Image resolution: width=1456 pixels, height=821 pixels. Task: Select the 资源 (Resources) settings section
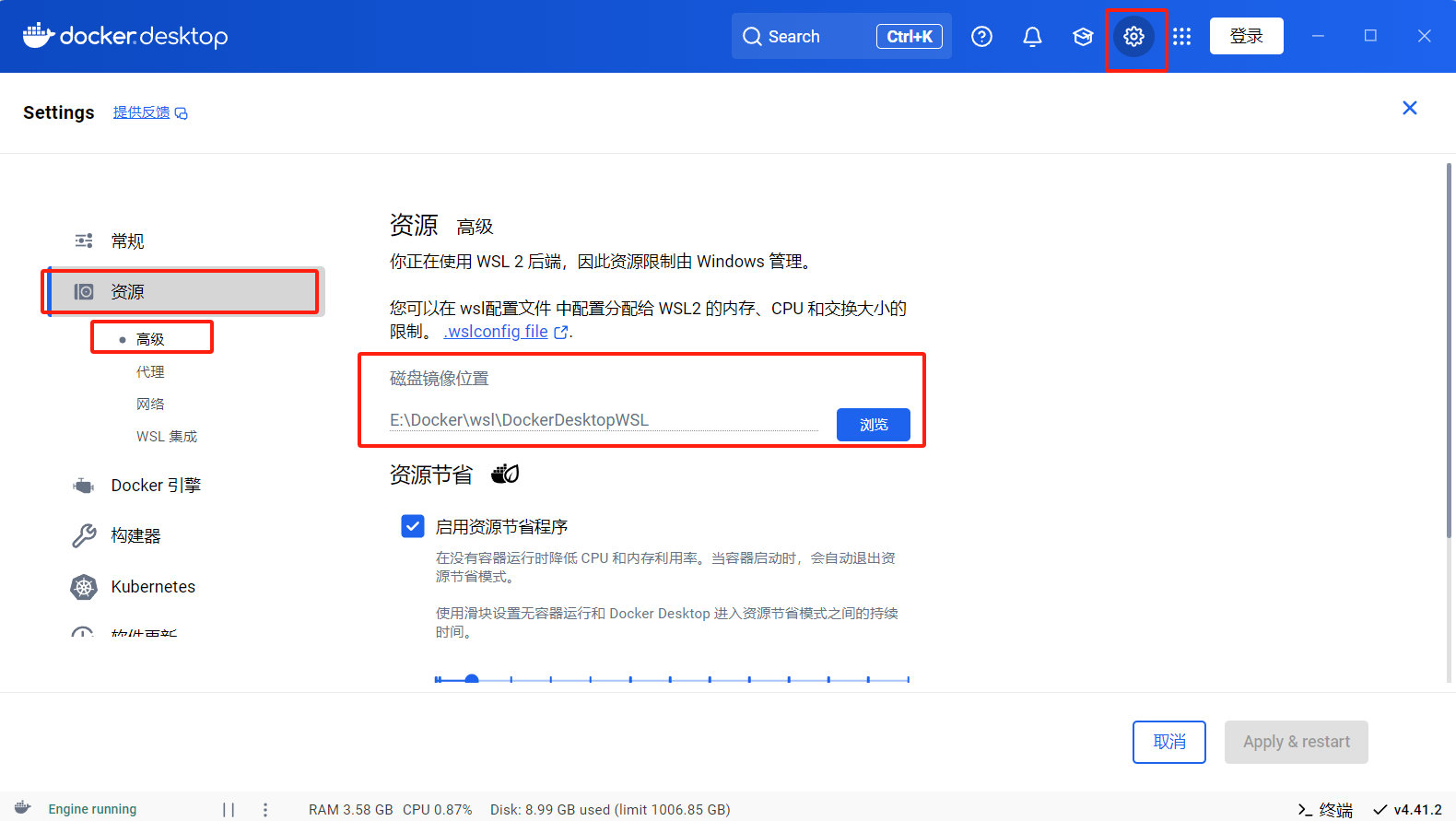tap(182, 292)
